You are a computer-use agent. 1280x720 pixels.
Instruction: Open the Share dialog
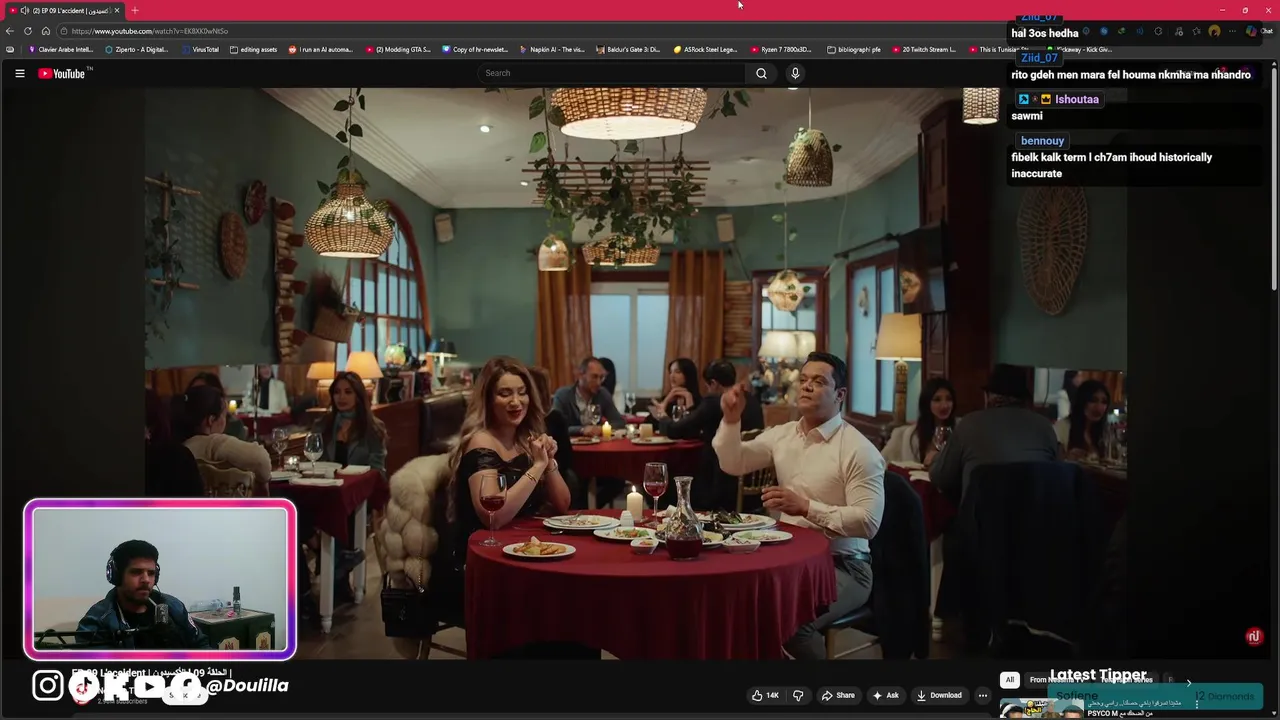click(838, 695)
